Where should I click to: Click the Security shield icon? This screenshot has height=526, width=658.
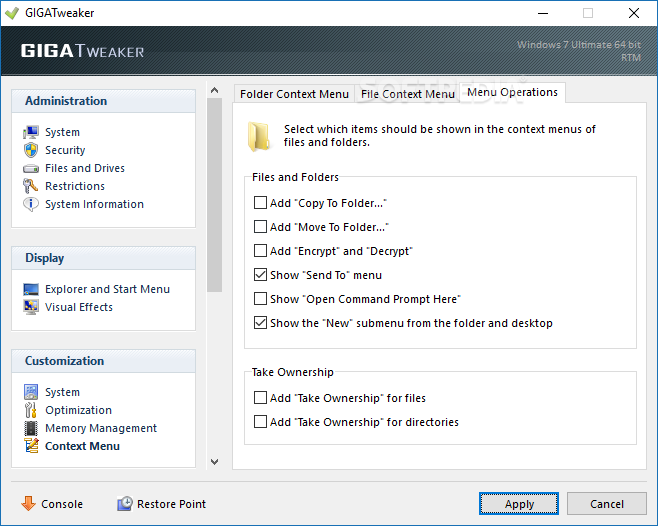(x=31, y=150)
